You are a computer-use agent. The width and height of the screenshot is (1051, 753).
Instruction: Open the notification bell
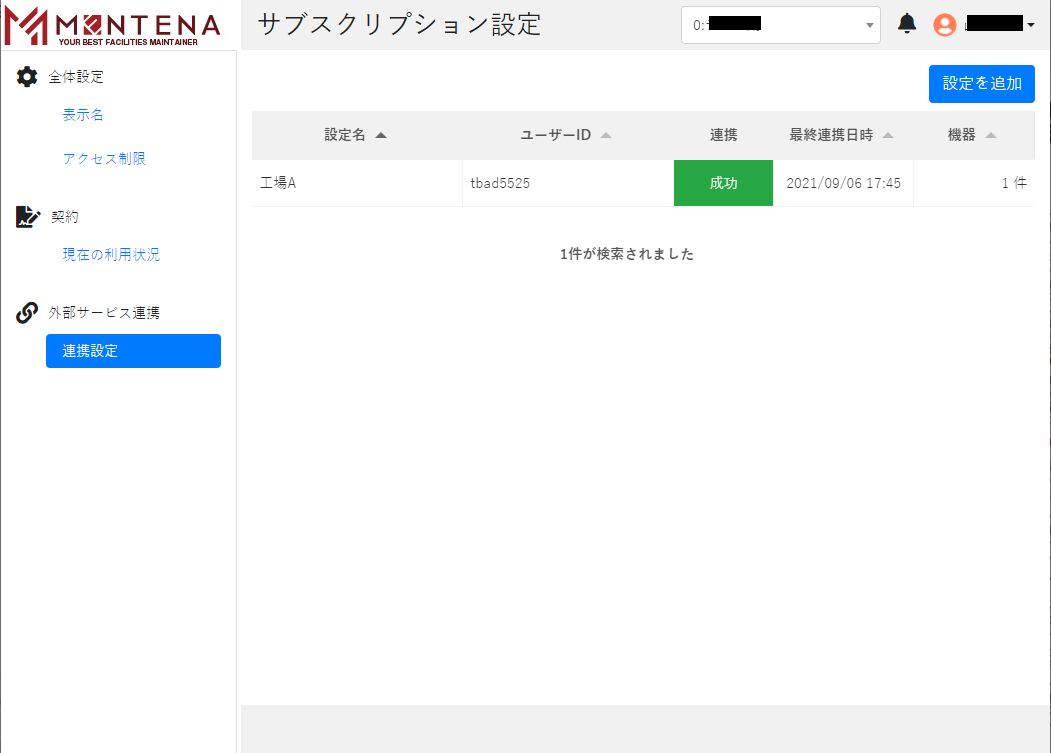click(x=907, y=24)
